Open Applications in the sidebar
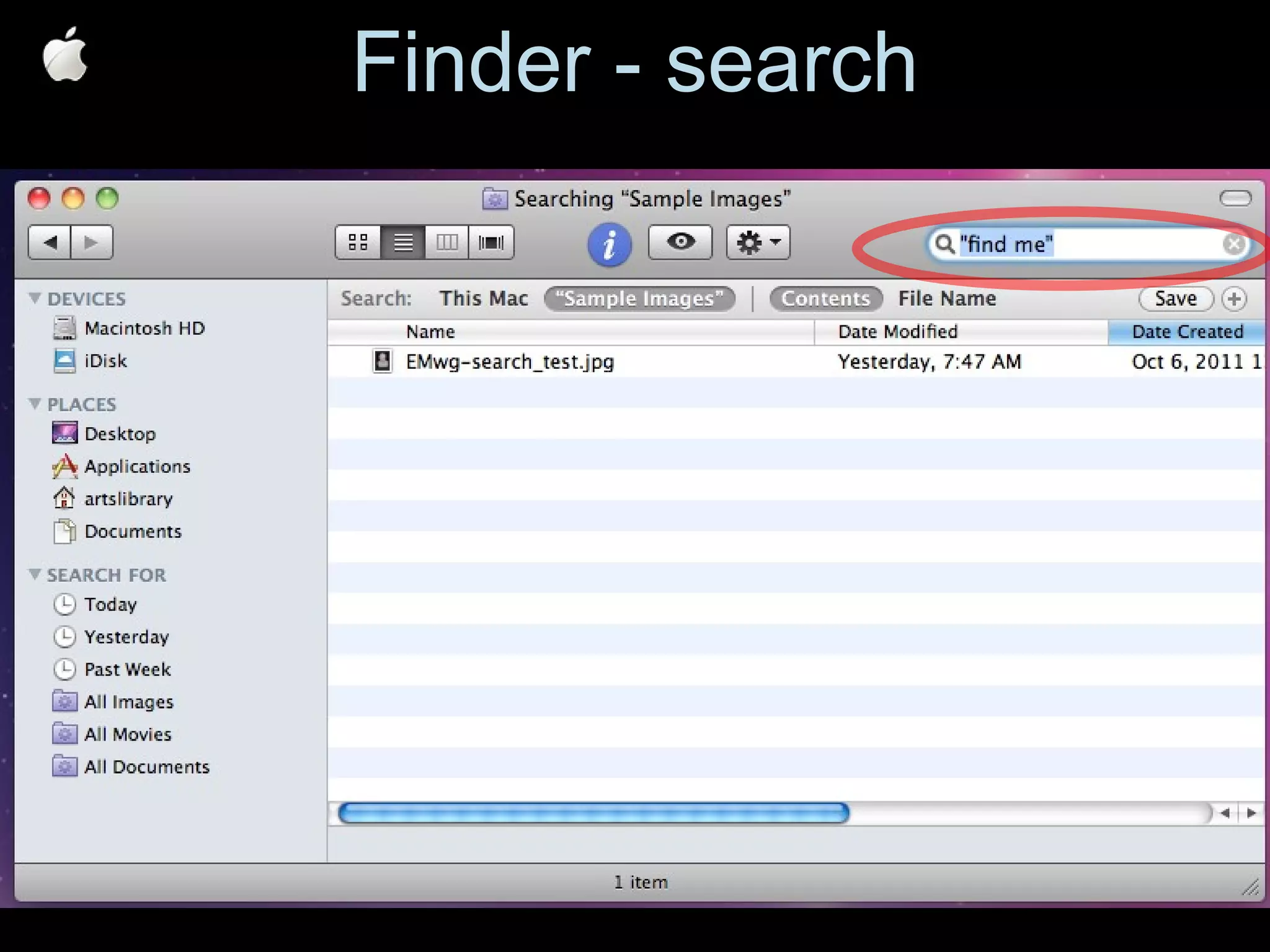1270x952 pixels. pyautogui.click(x=122, y=466)
